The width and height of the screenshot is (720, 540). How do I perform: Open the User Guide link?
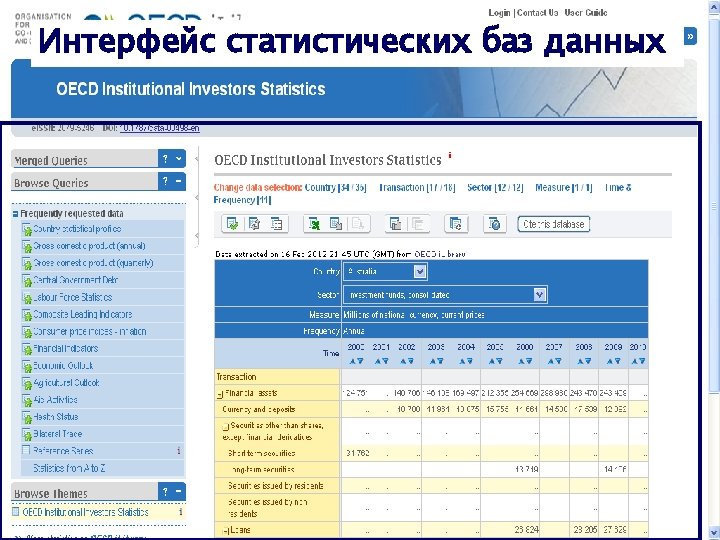click(585, 13)
